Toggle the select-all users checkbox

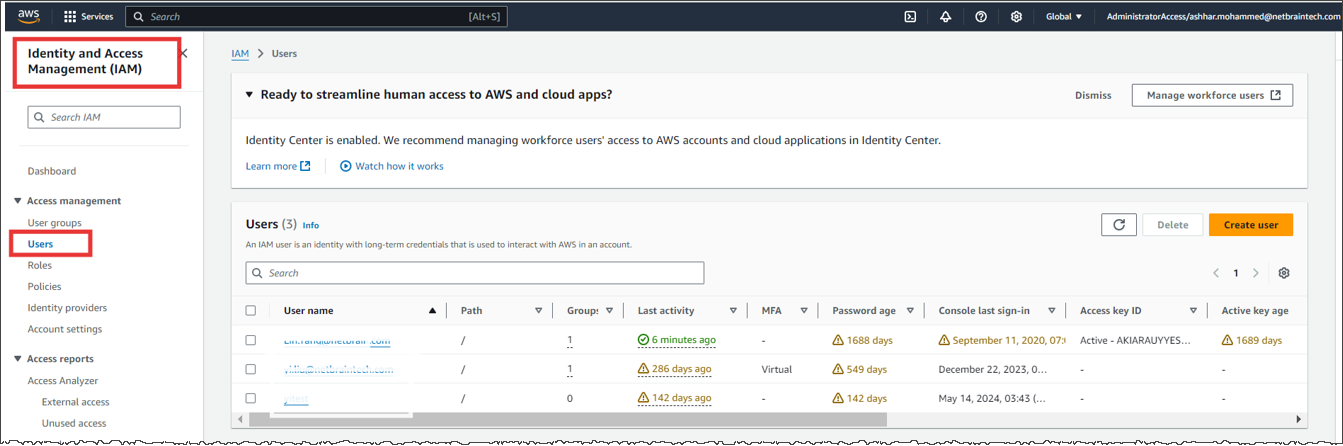[x=251, y=311]
